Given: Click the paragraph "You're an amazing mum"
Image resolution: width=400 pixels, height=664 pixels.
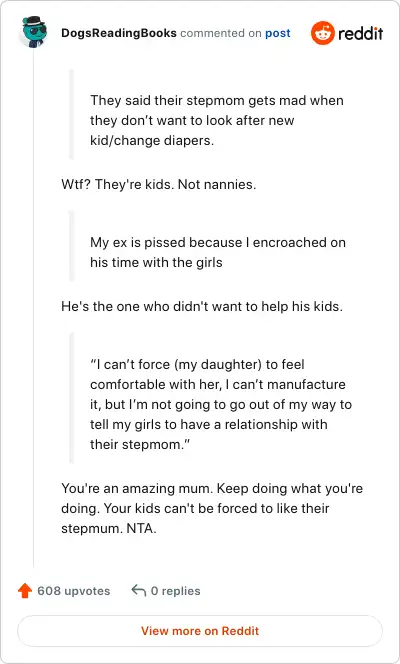Looking at the screenshot, I should point(212,508).
